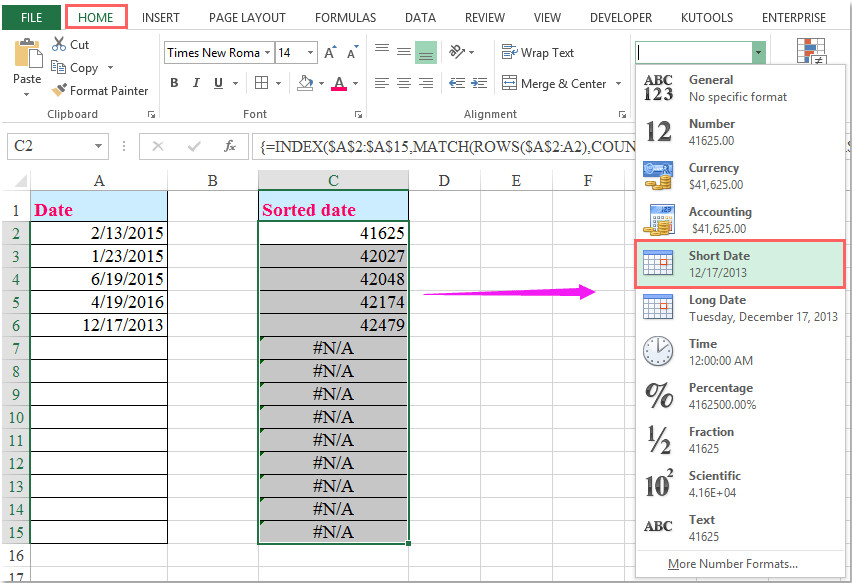Apply Italic formatting
Viewport: 852px width, 583px height.
point(196,83)
